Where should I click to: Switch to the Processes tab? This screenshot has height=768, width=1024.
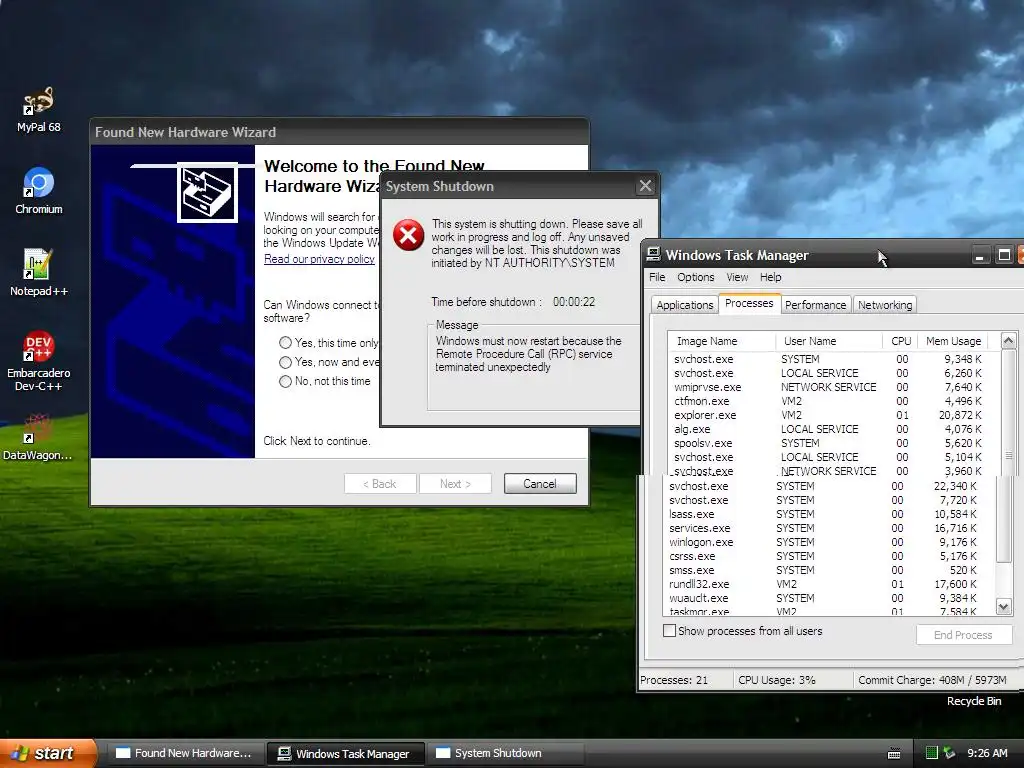pos(749,304)
